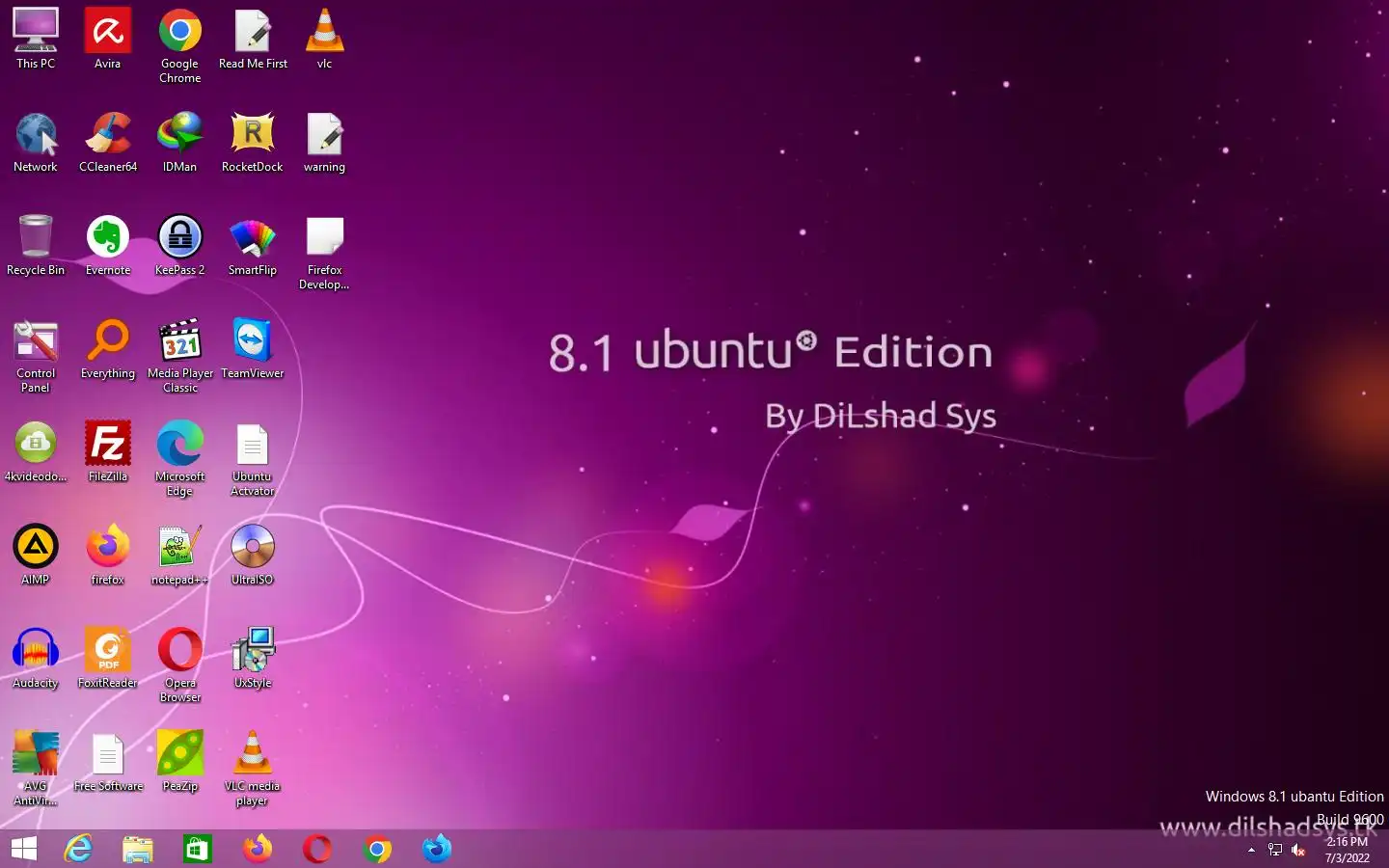The image size is (1389, 868).
Task: Select the SmartFlip shortcut
Action: point(253,246)
